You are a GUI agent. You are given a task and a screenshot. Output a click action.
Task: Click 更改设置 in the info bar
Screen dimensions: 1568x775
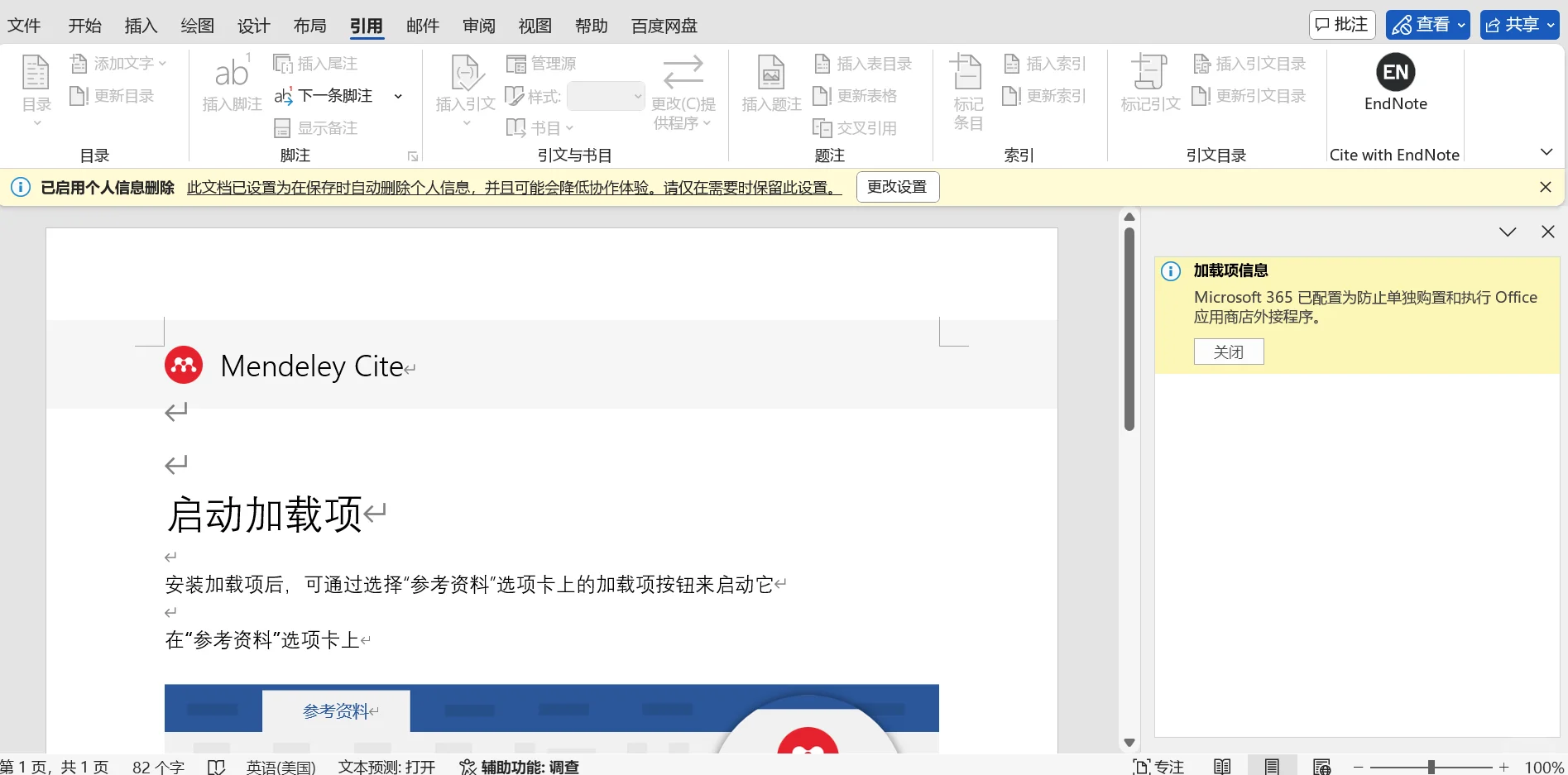click(x=897, y=187)
